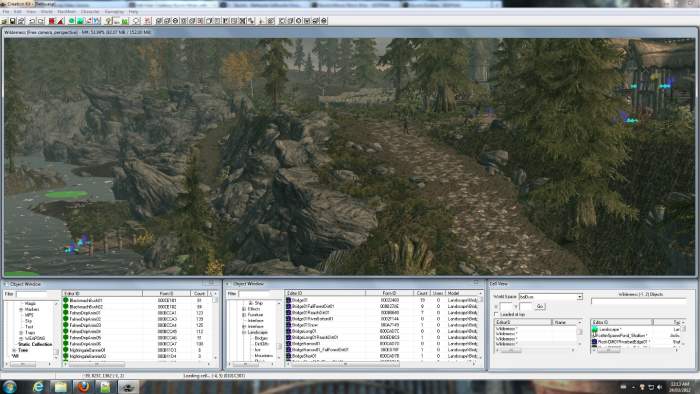The width and height of the screenshot is (700, 394).
Task: Select the BridgeLong01 row
Action: click(x=382, y=331)
